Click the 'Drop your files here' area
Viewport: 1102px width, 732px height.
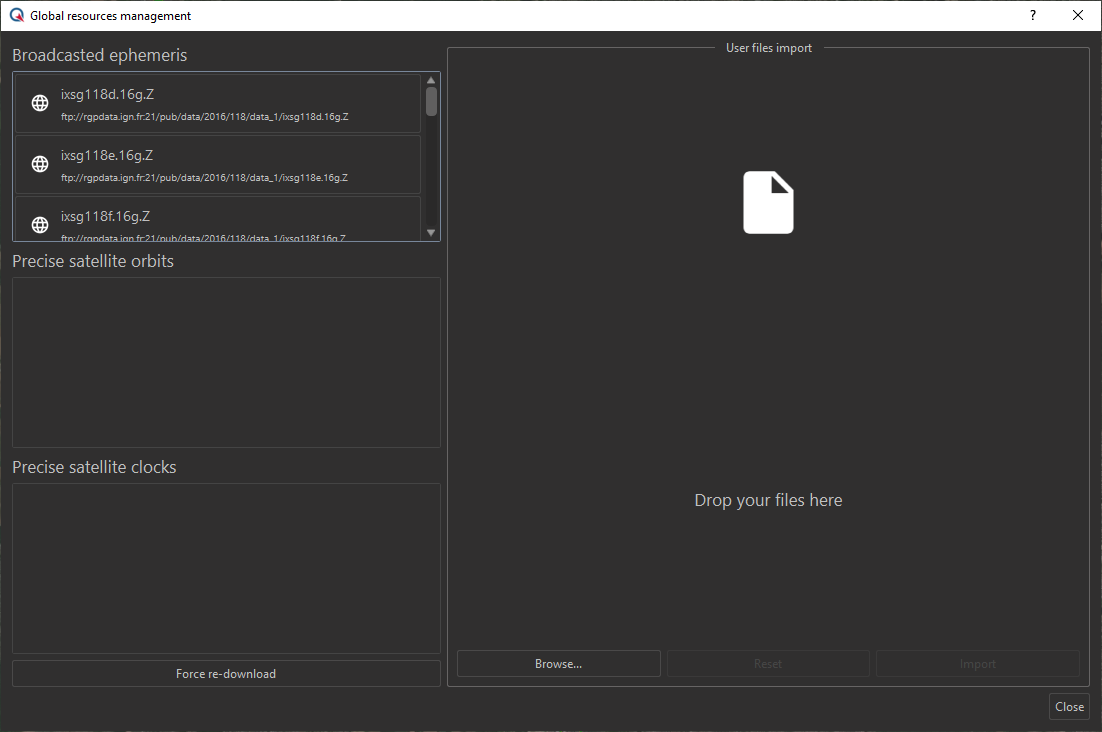click(x=768, y=500)
